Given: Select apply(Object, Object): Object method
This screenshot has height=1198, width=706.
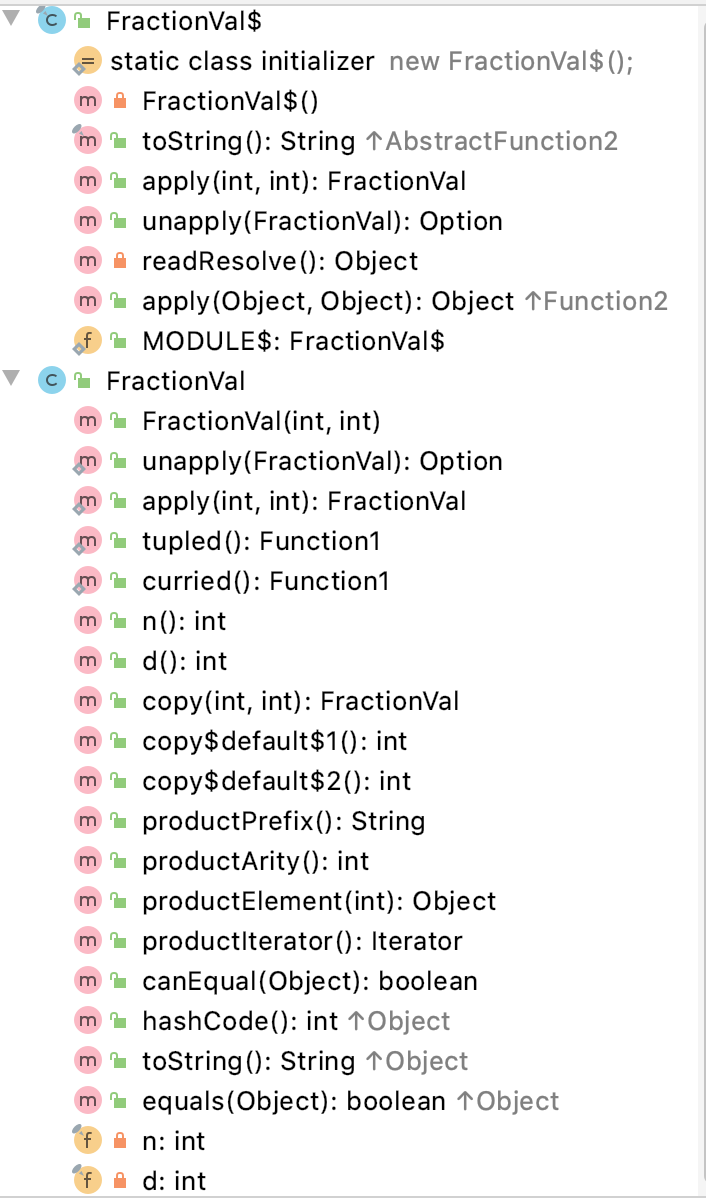Looking at the screenshot, I should pos(405,301).
